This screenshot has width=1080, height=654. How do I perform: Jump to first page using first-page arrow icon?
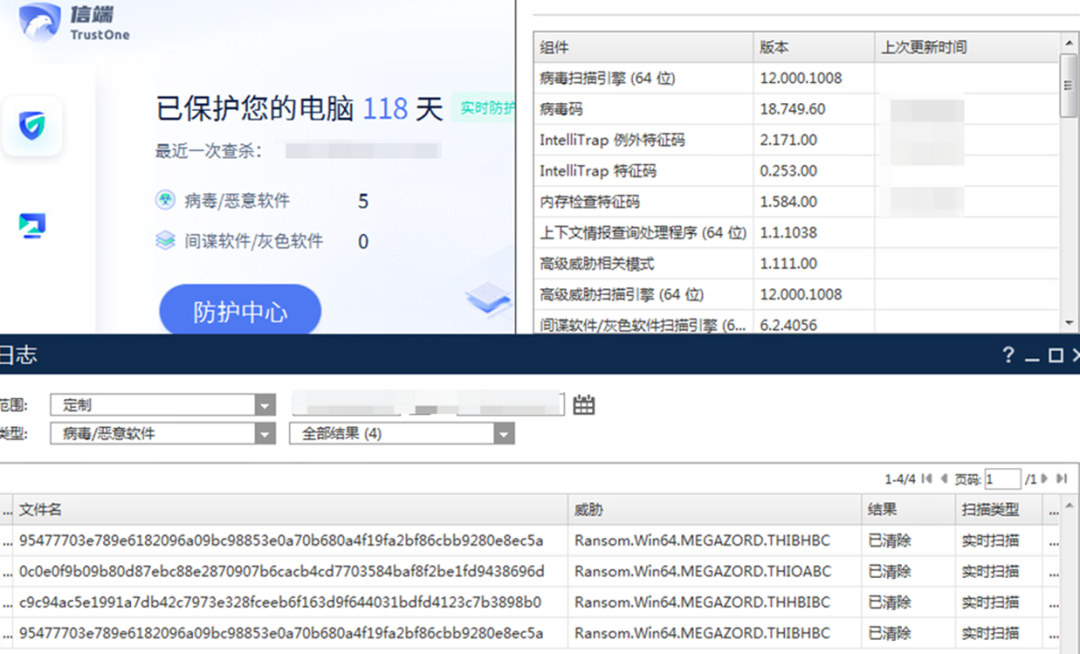(928, 478)
